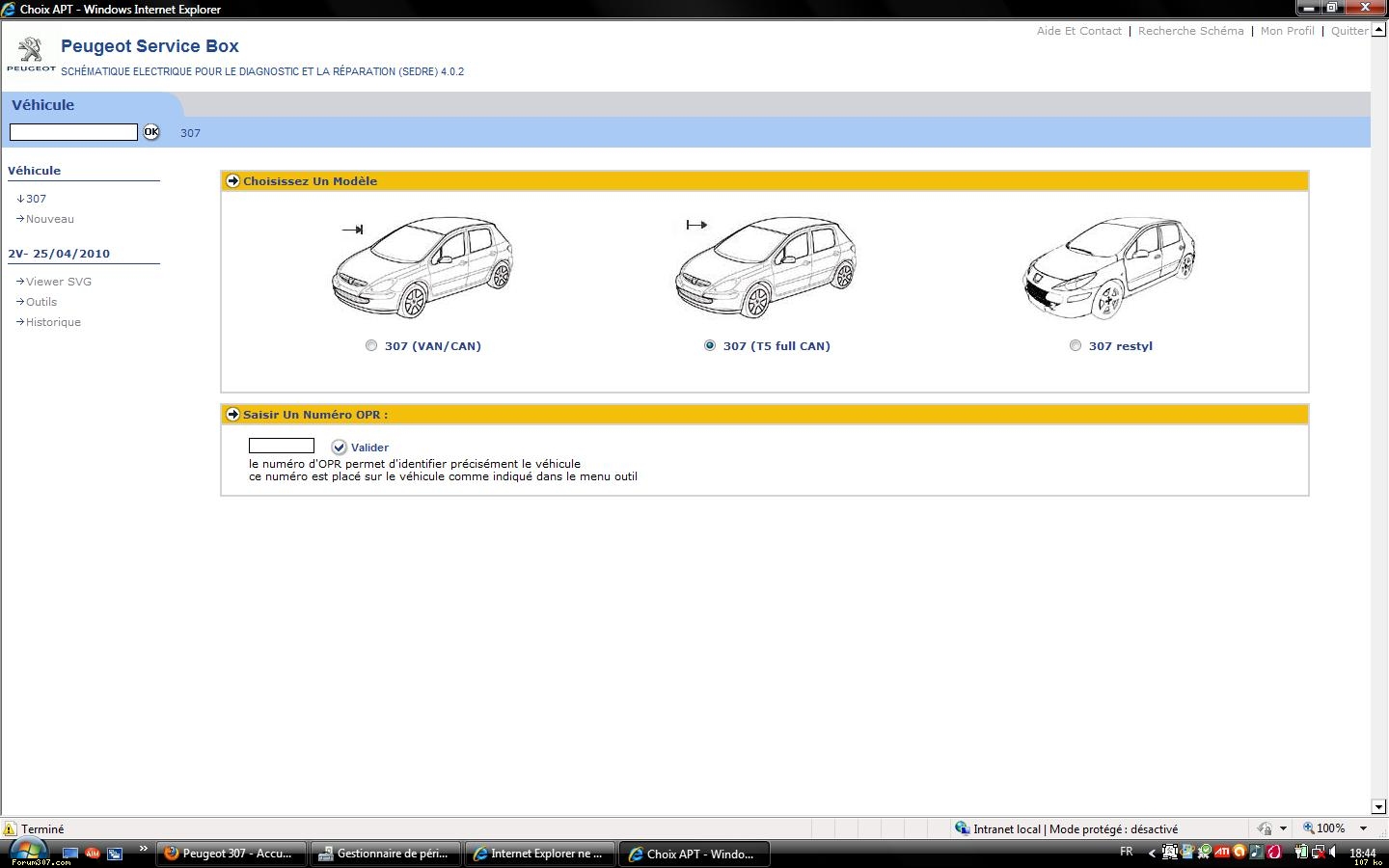
Task: Switch to Gestionnaire de périphériques taskbar window
Action: pyautogui.click(x=386, y=854)
